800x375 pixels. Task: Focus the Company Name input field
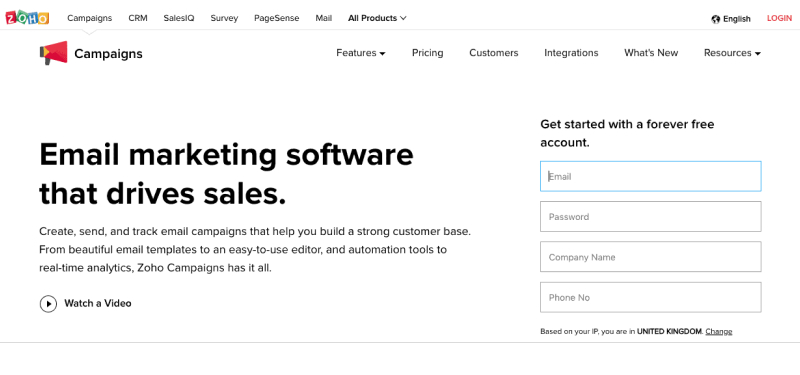pos(651,257)
